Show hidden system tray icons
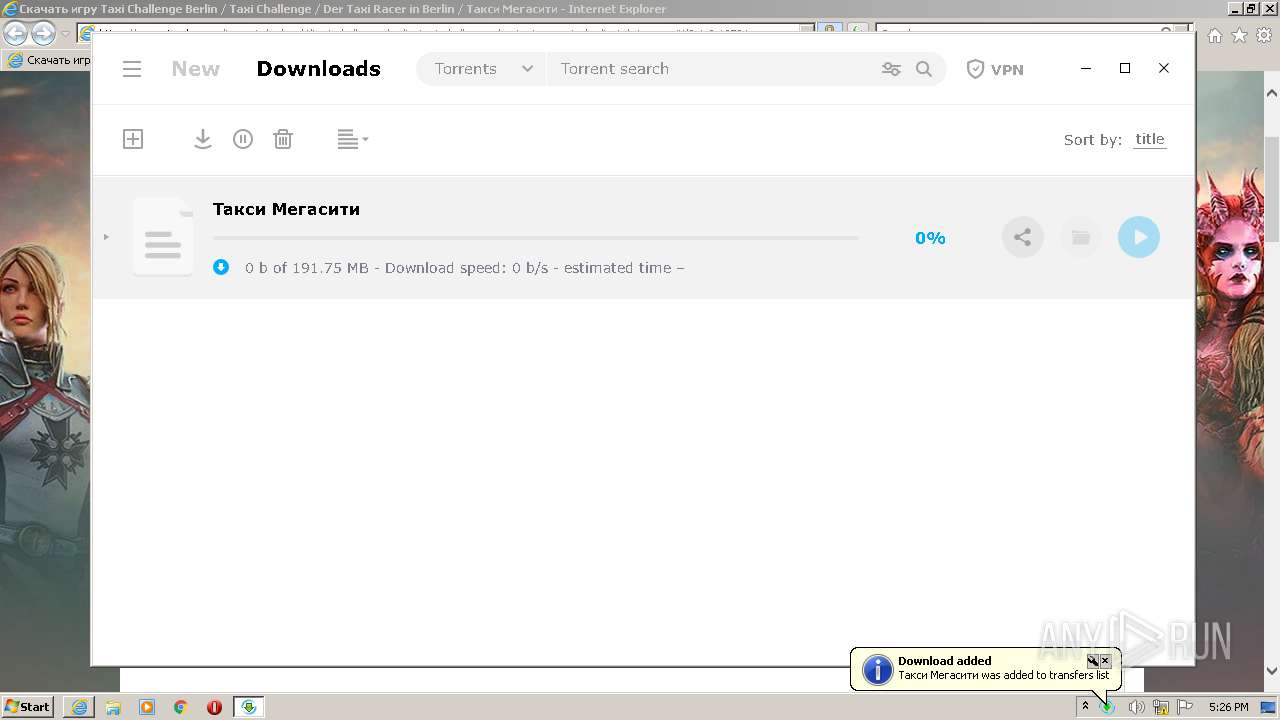Viewport: 1280px width, 720px height. coord(1085,707)
